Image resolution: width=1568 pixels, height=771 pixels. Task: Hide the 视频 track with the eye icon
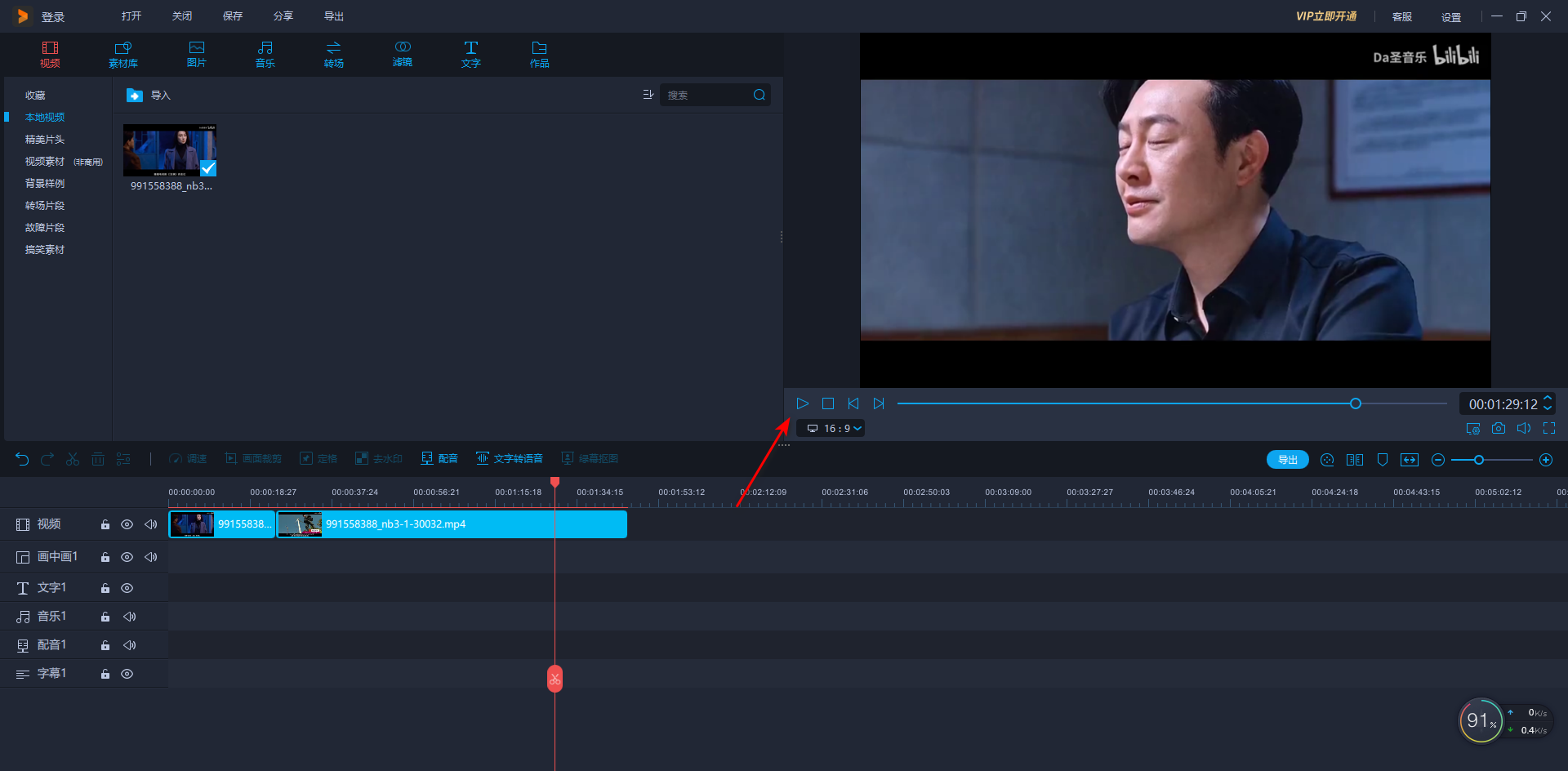click(127, 524)
